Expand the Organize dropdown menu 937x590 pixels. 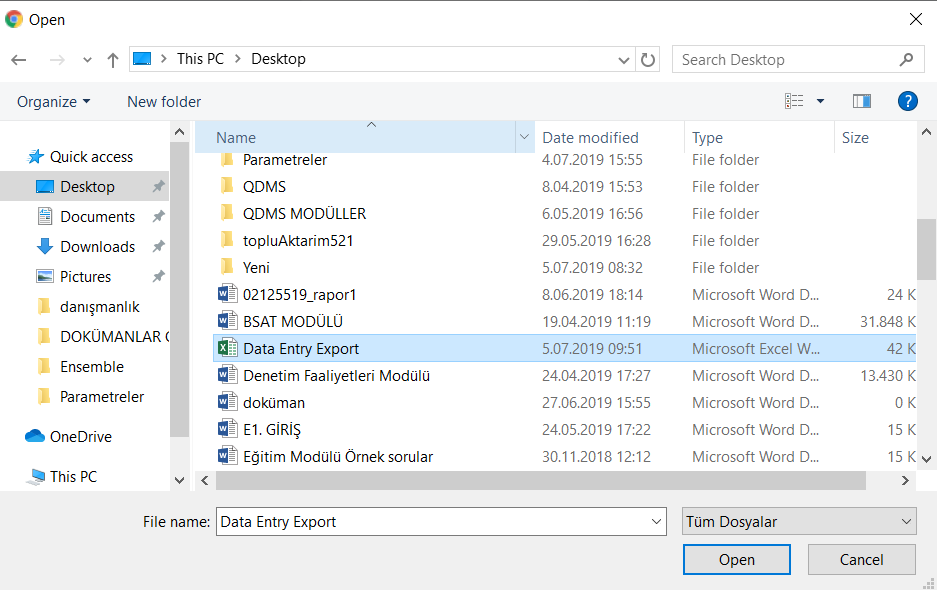(x=54, y=102)
